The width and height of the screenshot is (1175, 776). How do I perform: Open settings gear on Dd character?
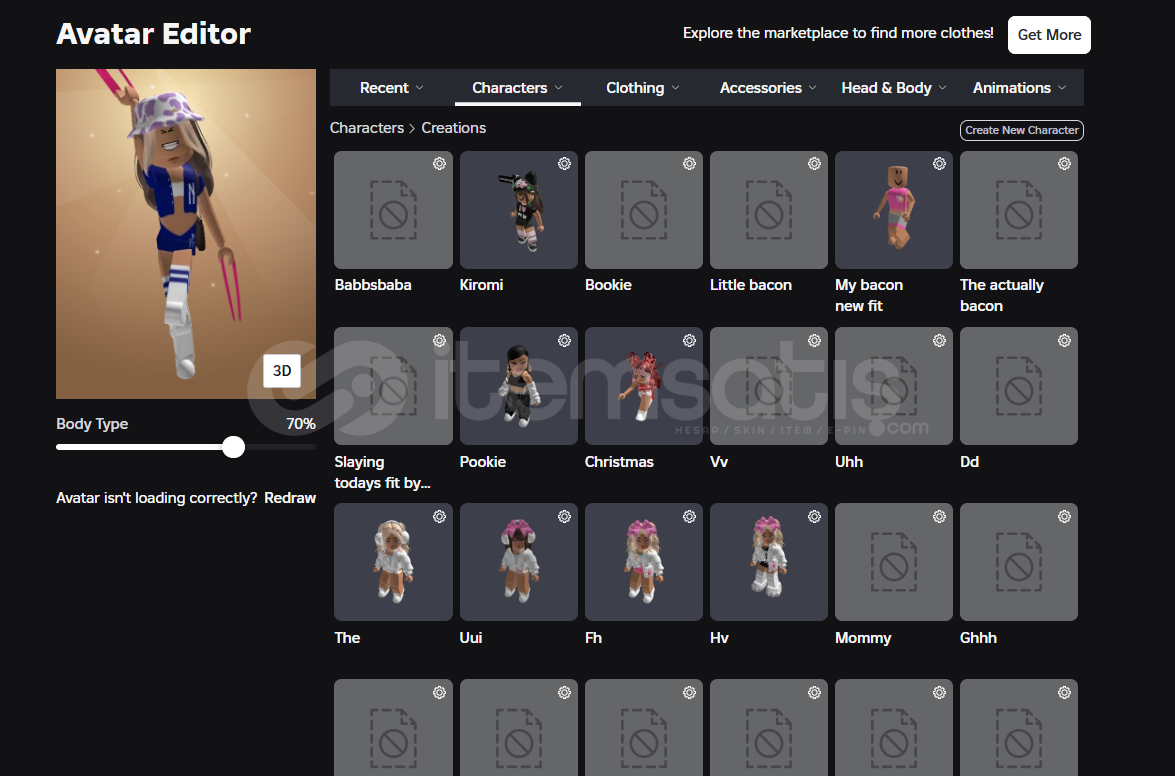[x=1064, y=340]
